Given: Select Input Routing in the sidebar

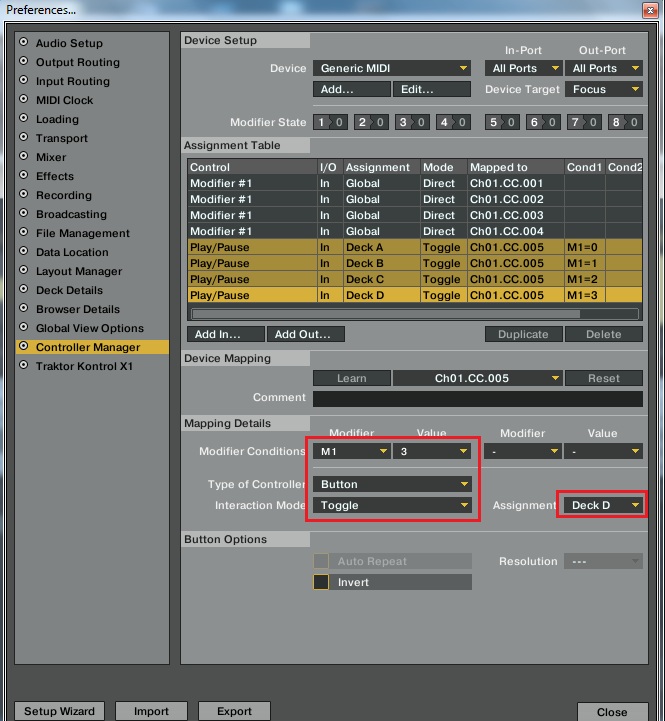Looking at the screenshot, I should click(x=73, y=81).
